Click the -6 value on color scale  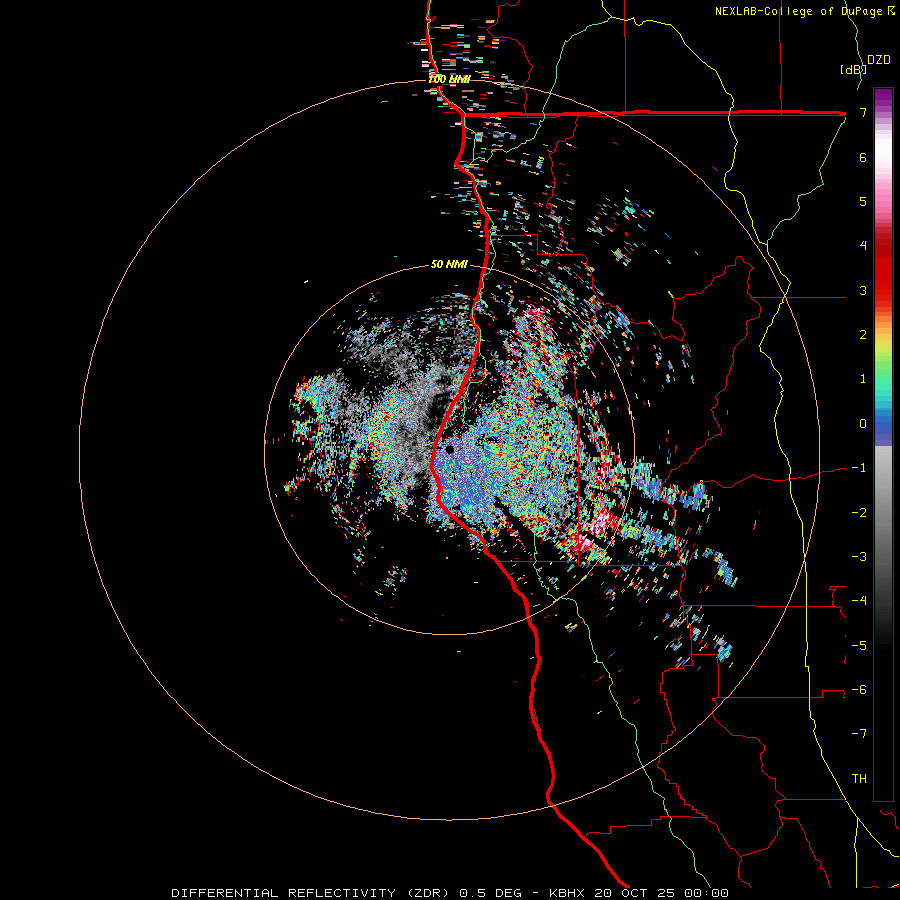point(859,690)
